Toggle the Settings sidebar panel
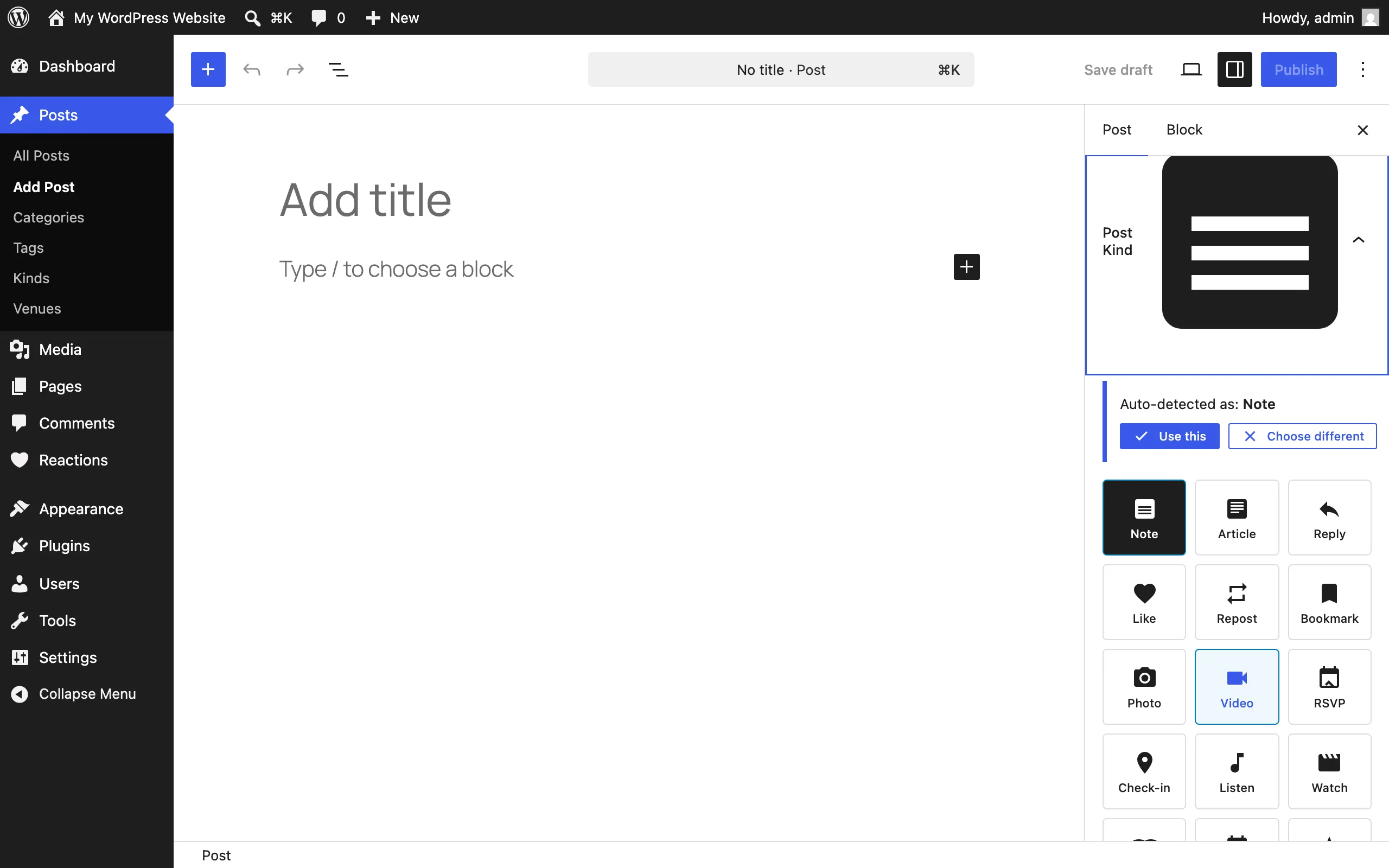This screenshot has width=1389, height=868. (1234, 69)
